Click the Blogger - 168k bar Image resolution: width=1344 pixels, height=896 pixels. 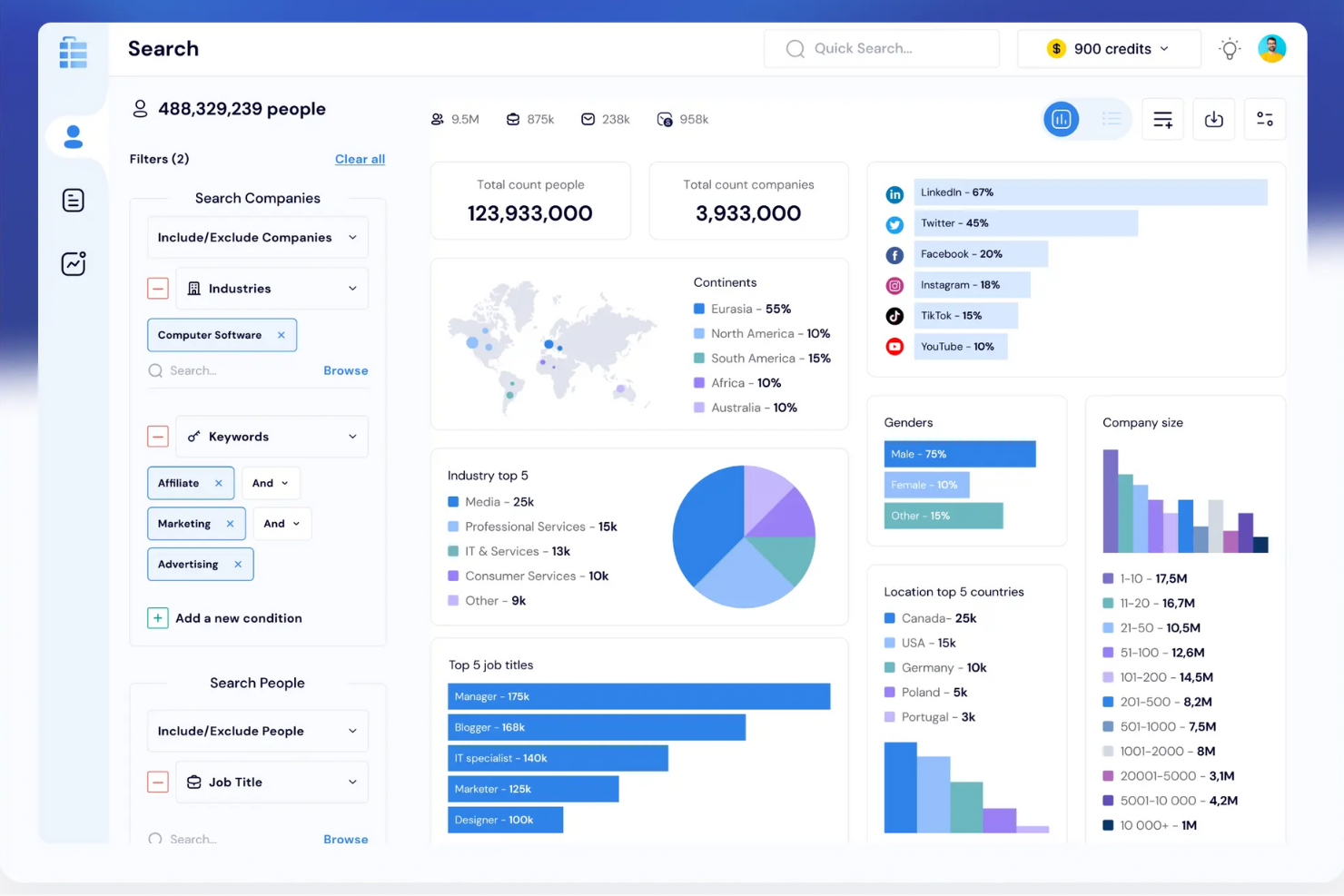(x=597, y=727)
